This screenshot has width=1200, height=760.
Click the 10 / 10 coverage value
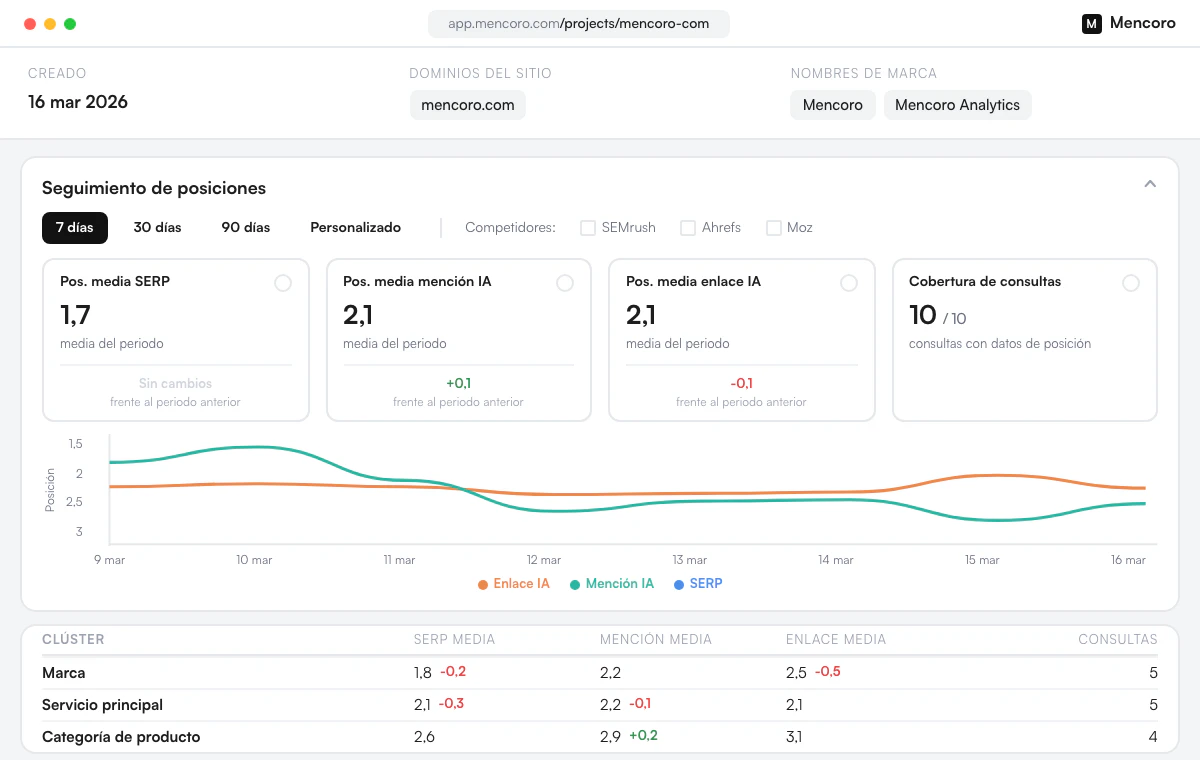pyautogui.click(x=937, y=316)
